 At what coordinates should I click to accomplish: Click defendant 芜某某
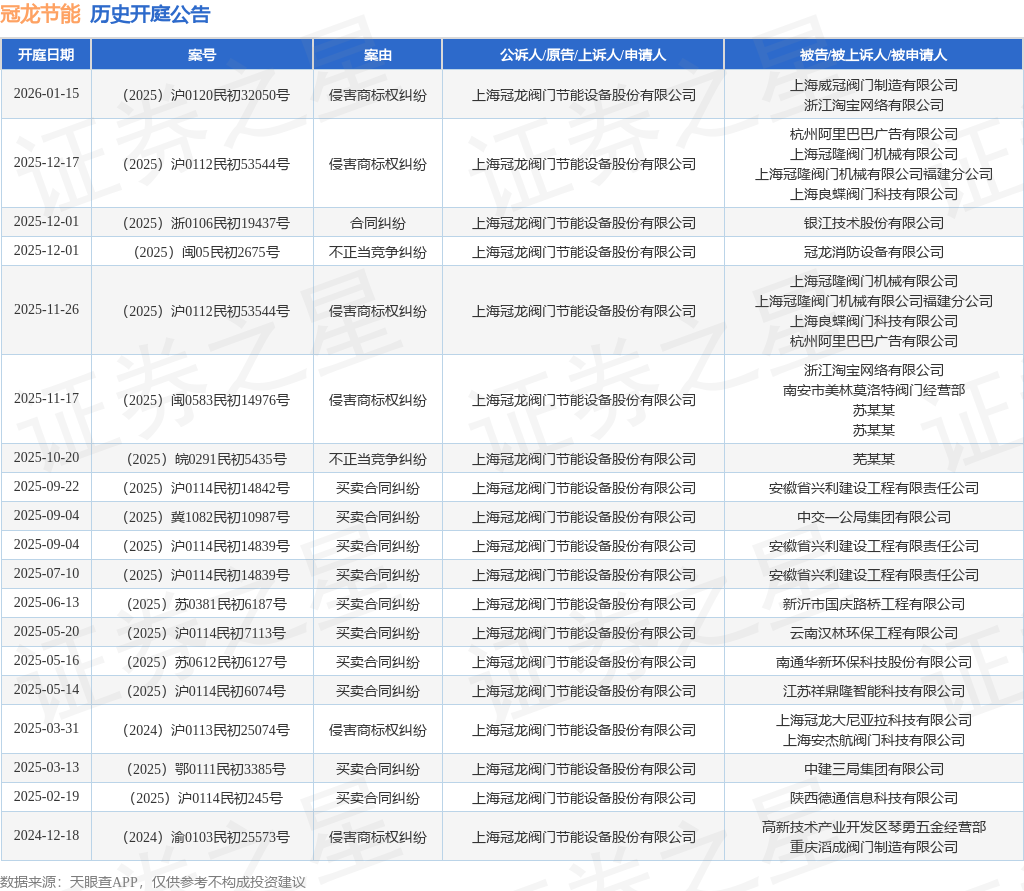[874, 459]
